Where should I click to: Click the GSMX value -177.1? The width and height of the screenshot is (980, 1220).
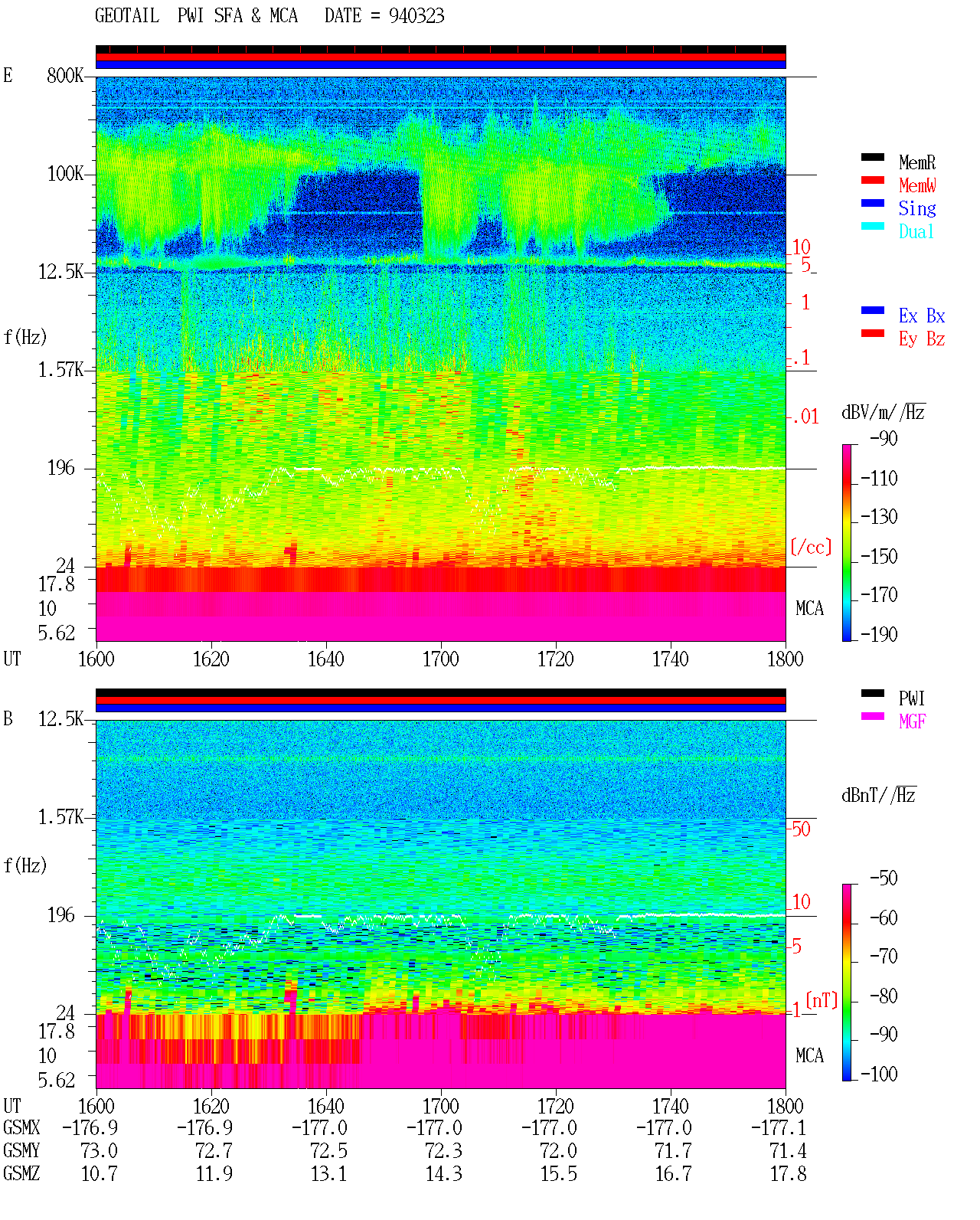[x=779, y=1128]
